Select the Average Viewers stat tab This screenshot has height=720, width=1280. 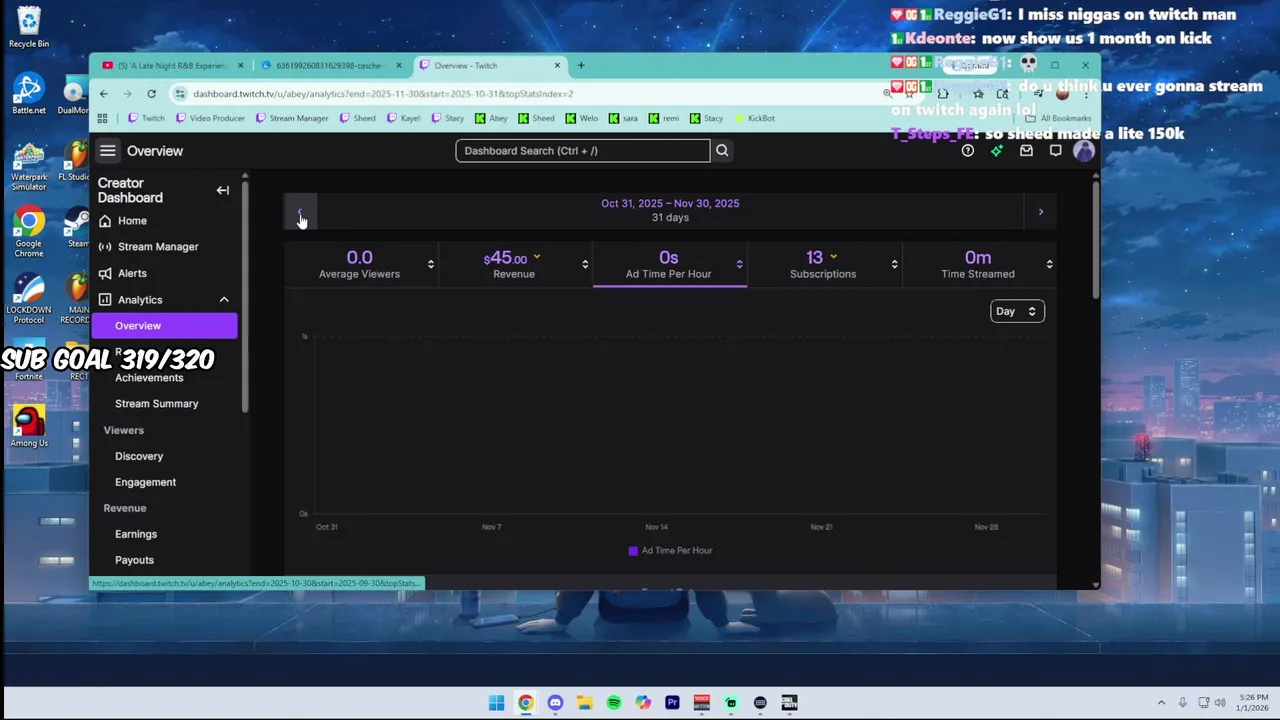coord(359,265)
